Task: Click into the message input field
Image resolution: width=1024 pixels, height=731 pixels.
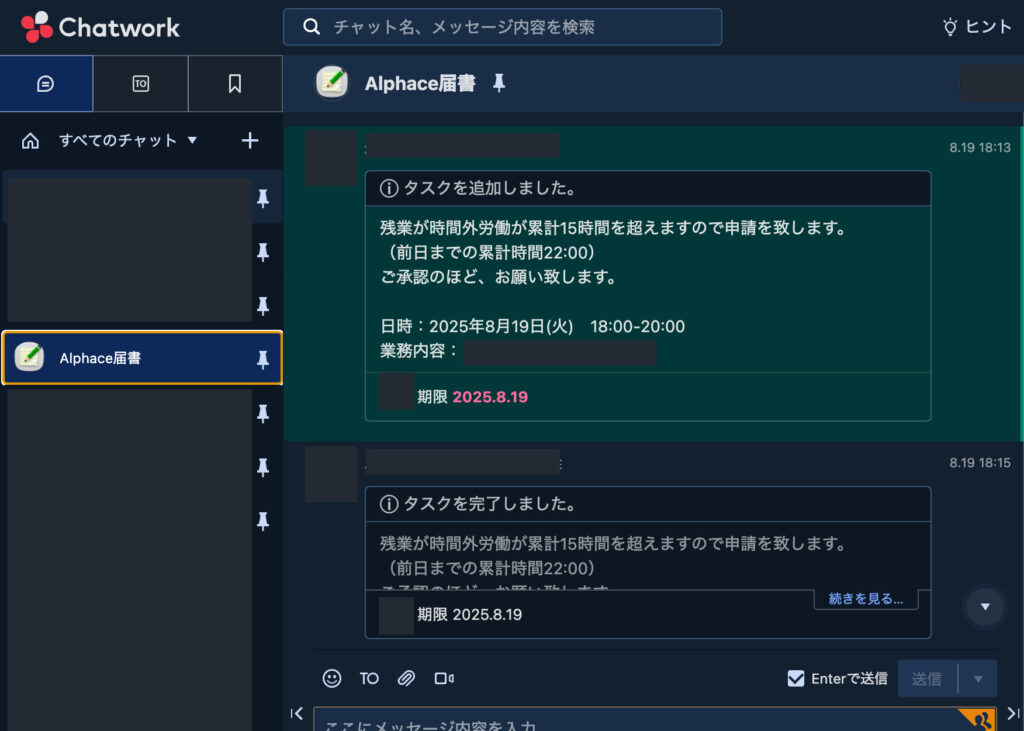Action: [655, 719]
